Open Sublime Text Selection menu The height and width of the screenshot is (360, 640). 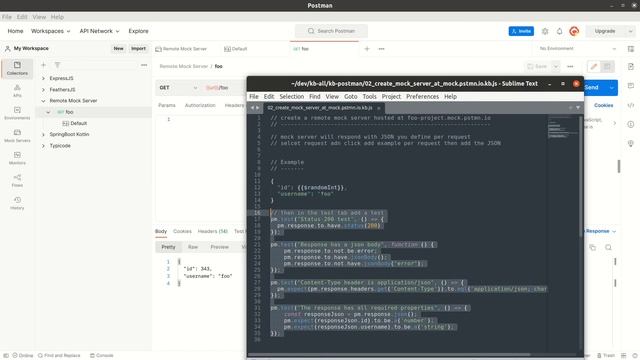point(291,96)
